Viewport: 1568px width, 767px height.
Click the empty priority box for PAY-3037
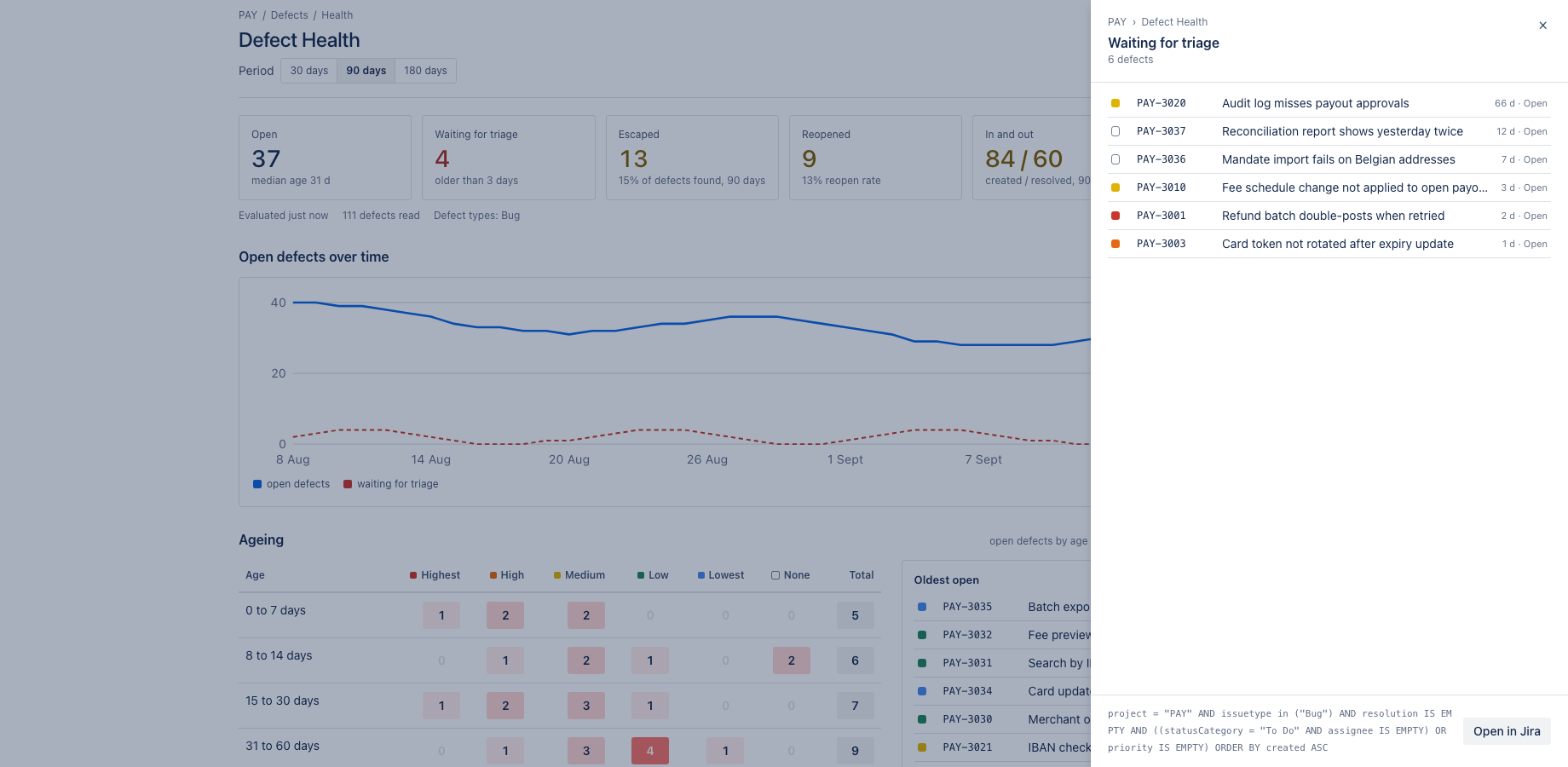tap(1115, 131)
